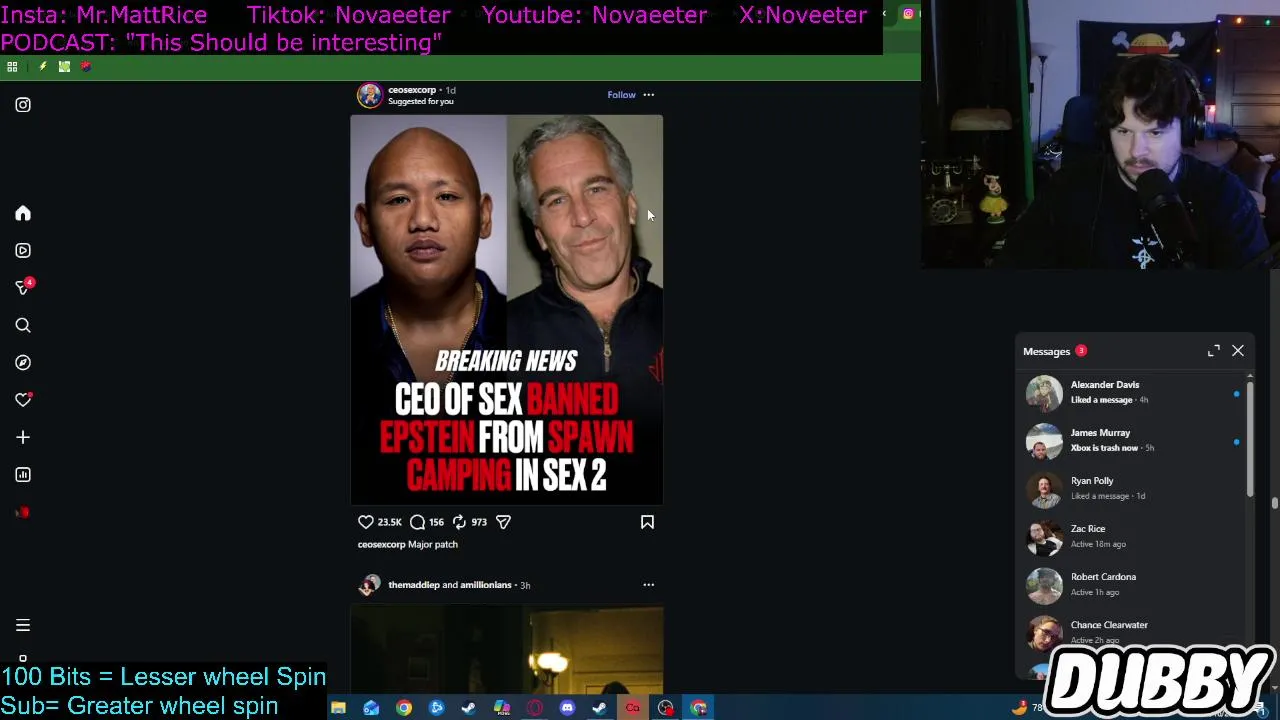The height and width of the screenshot is (720, 1280).
Task: Click the 973 reposts count
Action: 479,522
